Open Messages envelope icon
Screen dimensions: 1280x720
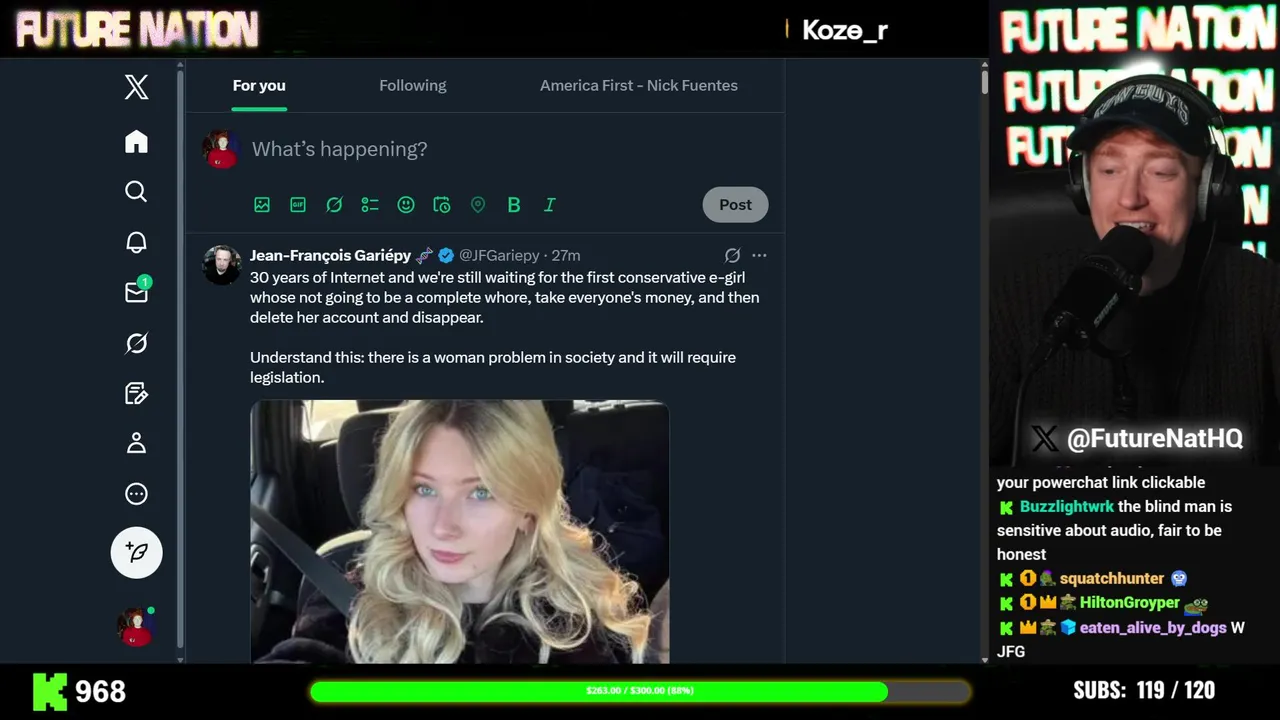click(x=136, y=292)
